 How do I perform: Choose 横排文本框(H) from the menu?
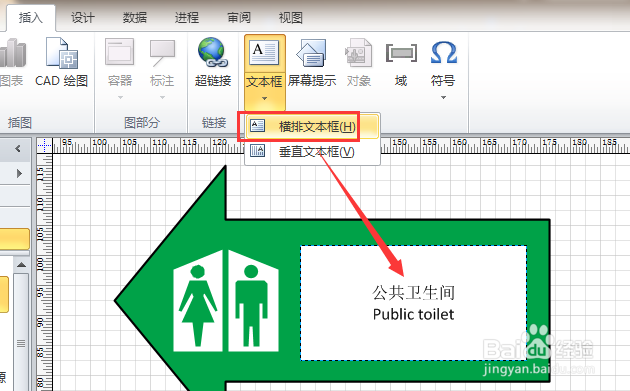312,127
